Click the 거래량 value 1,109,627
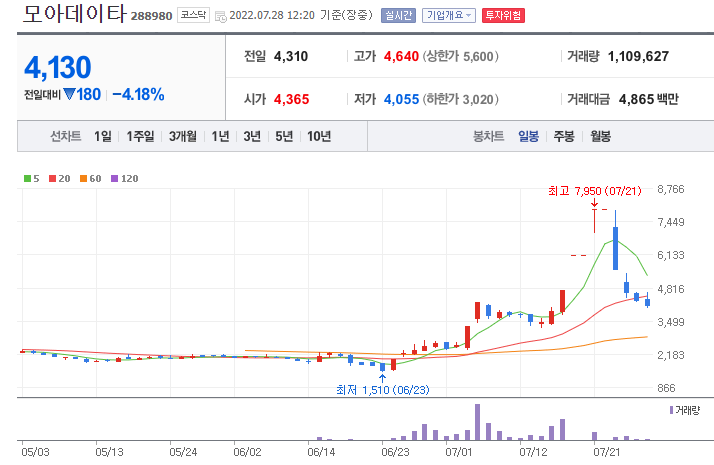This screenshot has height=465, width=714. [x=638, y=56]
